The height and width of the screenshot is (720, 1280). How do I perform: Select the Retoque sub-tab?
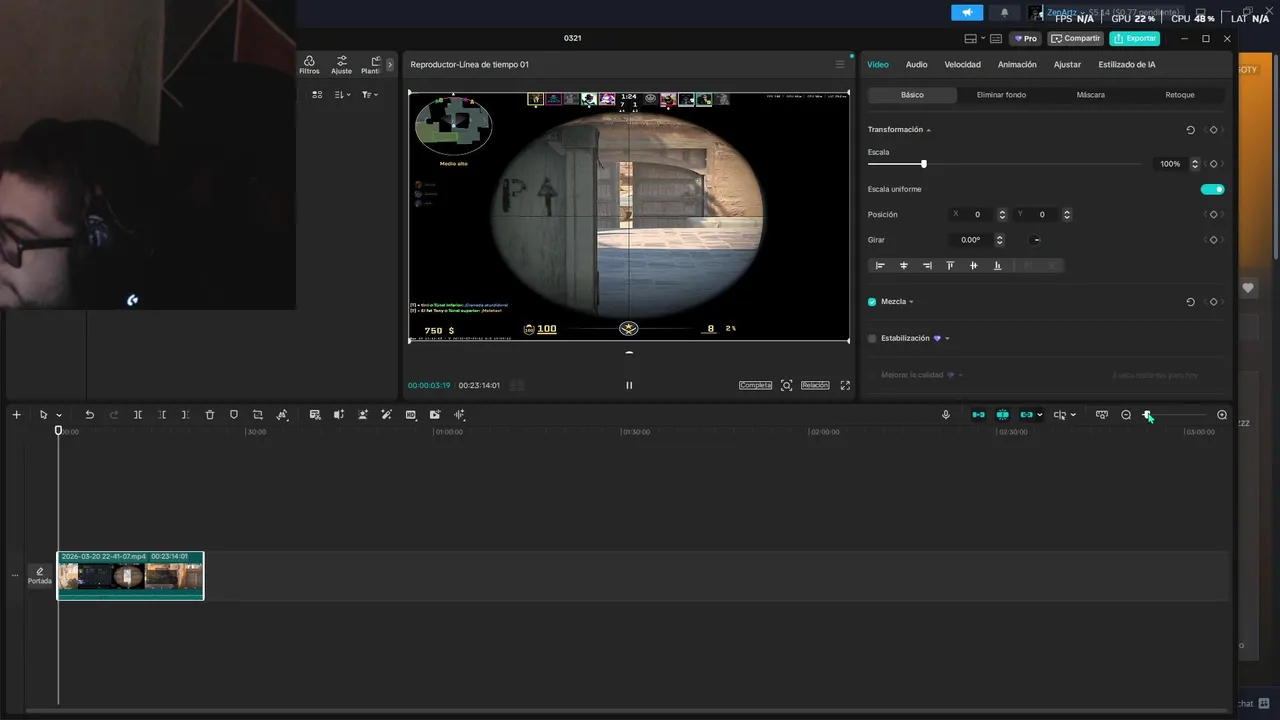[1180, 95]
